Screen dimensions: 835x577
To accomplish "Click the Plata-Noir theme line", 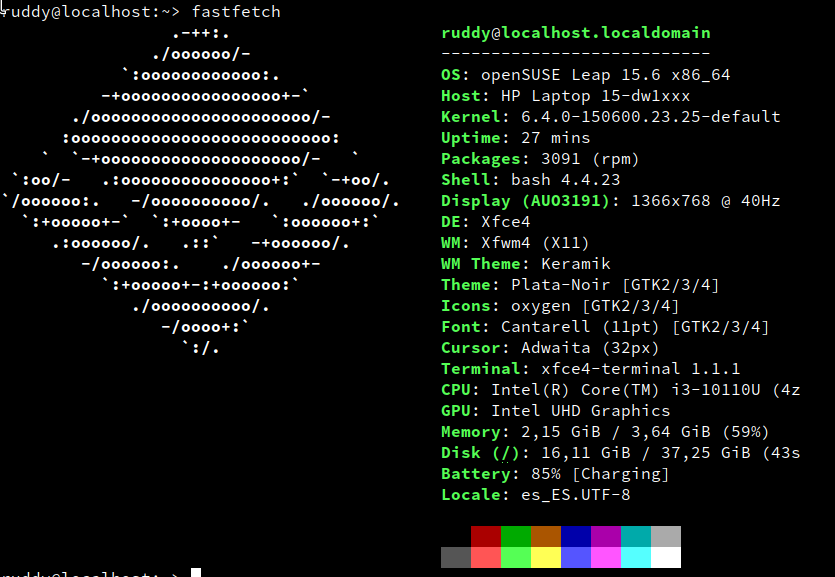I will tap(580, 285).
